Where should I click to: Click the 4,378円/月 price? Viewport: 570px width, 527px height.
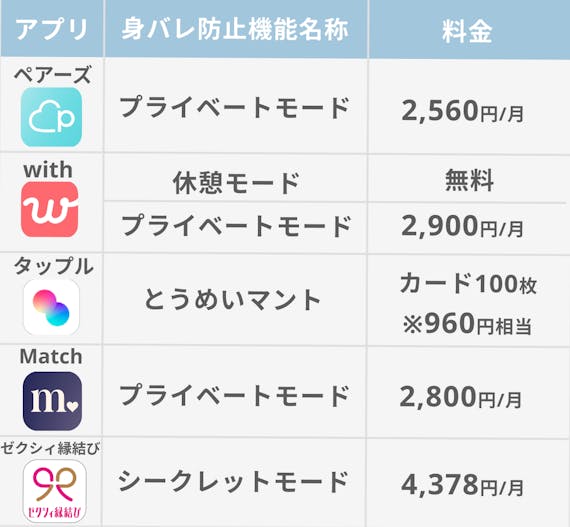(x=462, y=485)
